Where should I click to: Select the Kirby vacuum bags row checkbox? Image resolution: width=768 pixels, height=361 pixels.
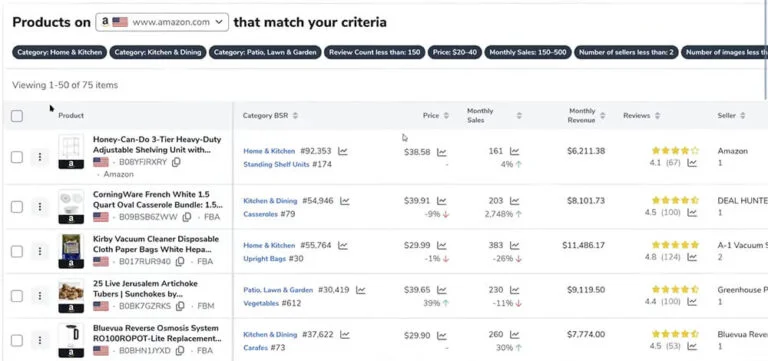pos(17,251)
